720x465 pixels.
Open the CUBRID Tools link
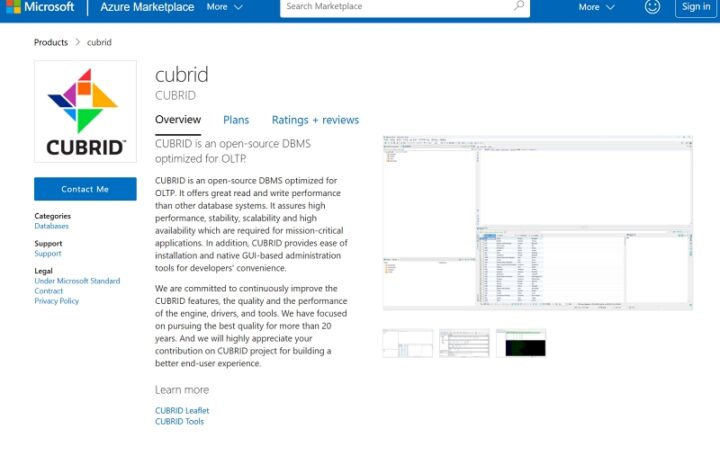179,421
